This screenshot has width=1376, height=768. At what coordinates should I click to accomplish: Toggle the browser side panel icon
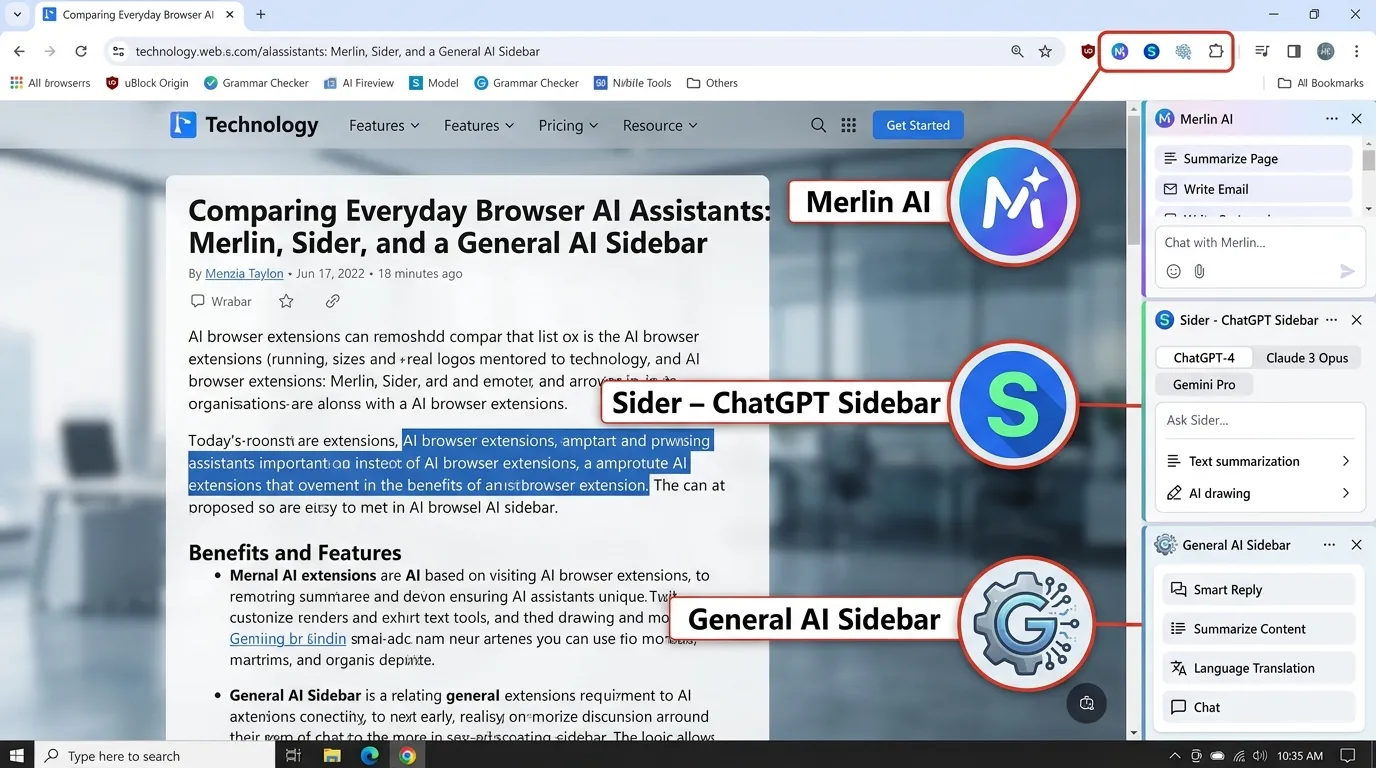coord(1294,51)
